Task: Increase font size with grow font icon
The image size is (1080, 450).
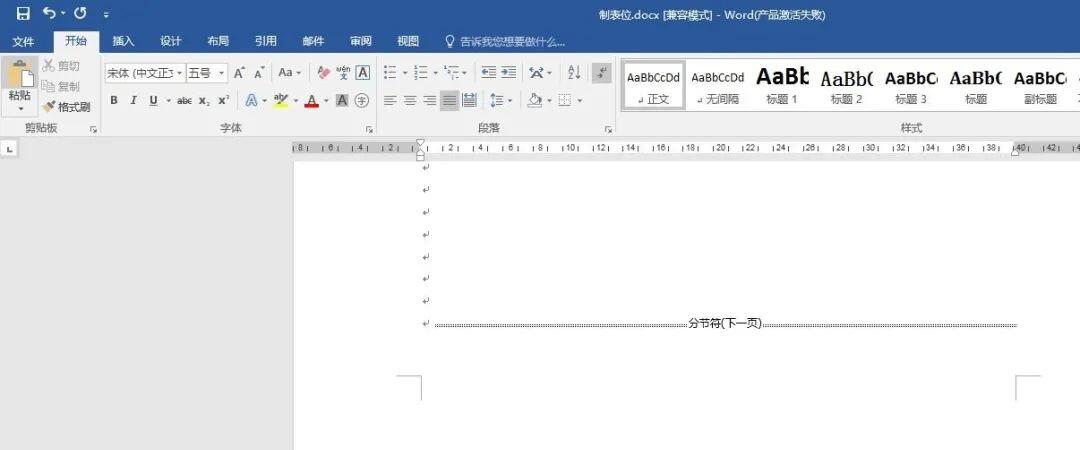Action: 239,72
